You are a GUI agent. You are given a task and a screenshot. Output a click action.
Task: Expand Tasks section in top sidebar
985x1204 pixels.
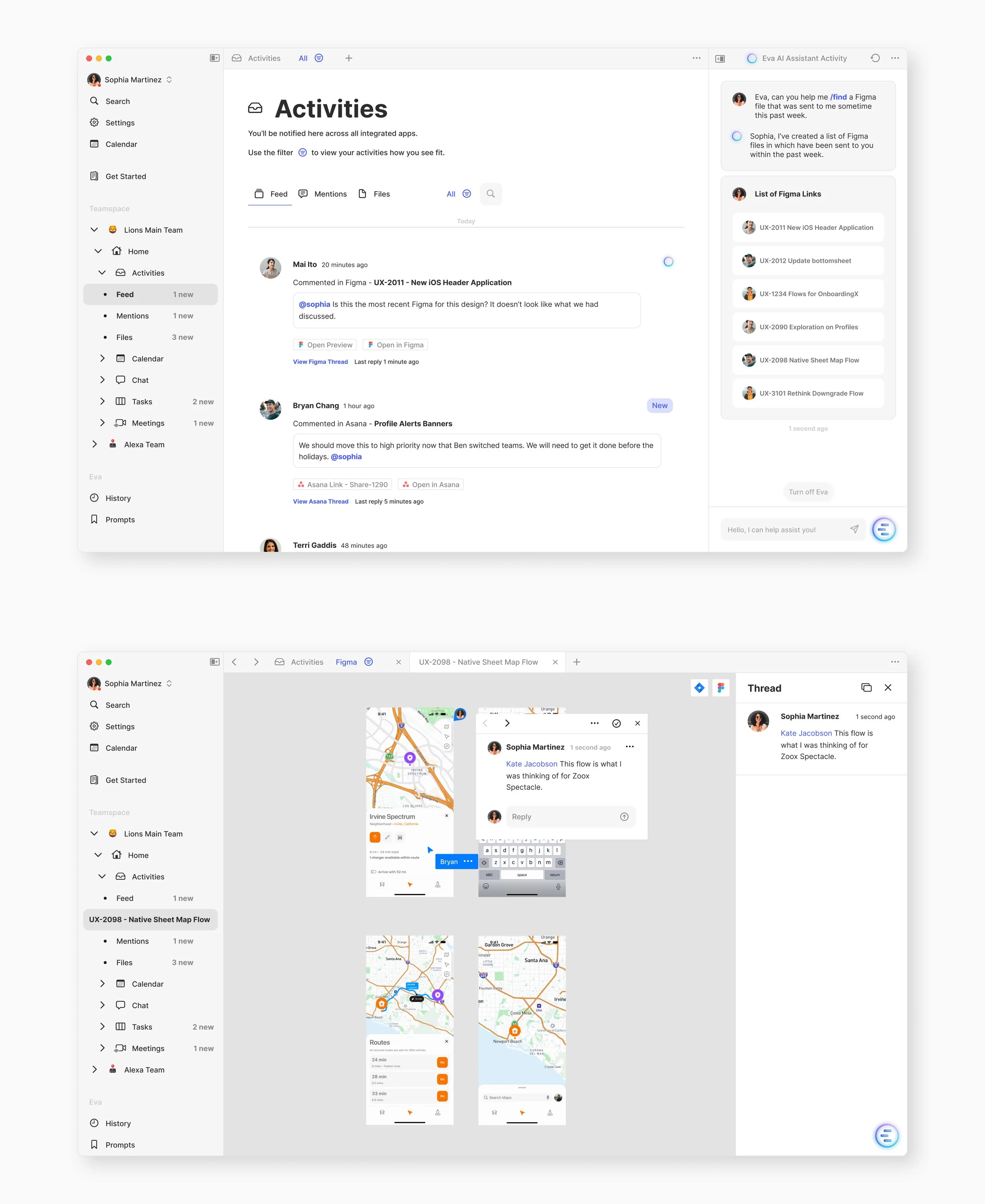point(102,401)
